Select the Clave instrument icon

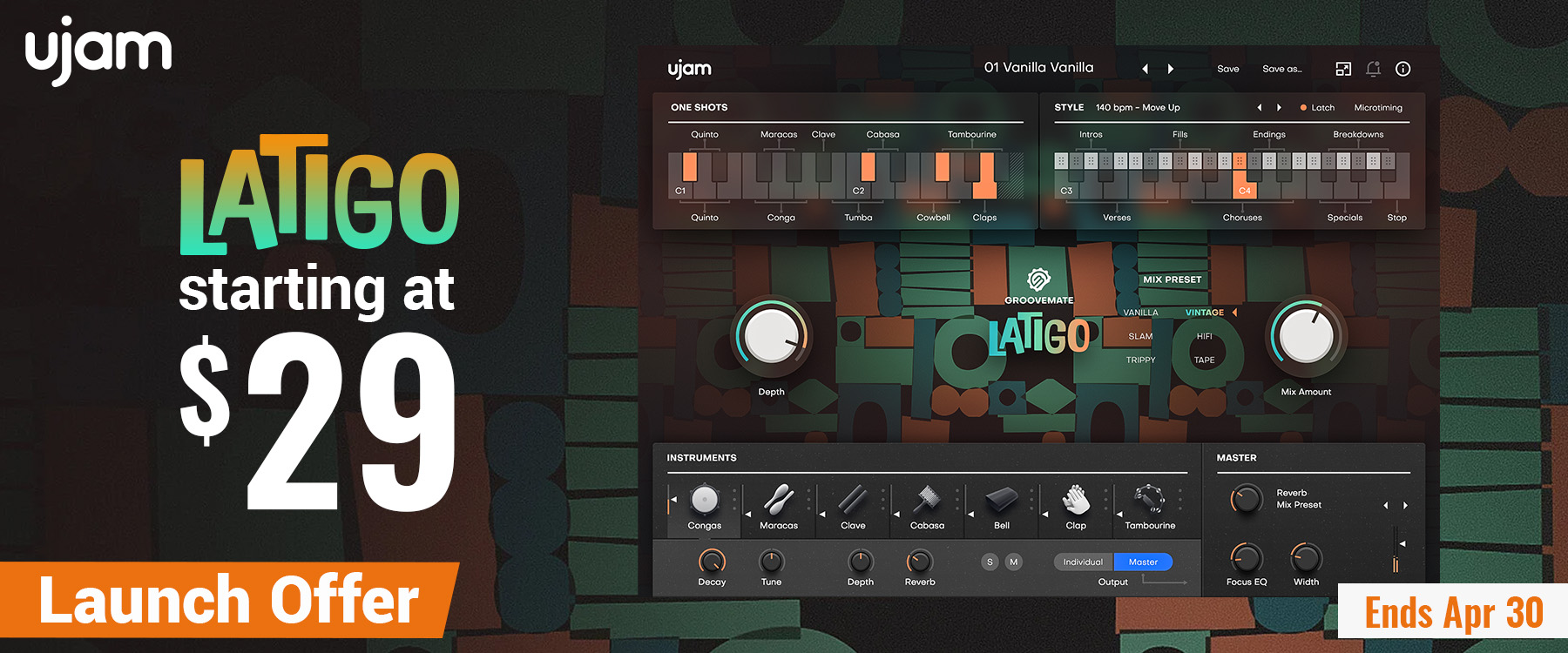click(853, 501)
